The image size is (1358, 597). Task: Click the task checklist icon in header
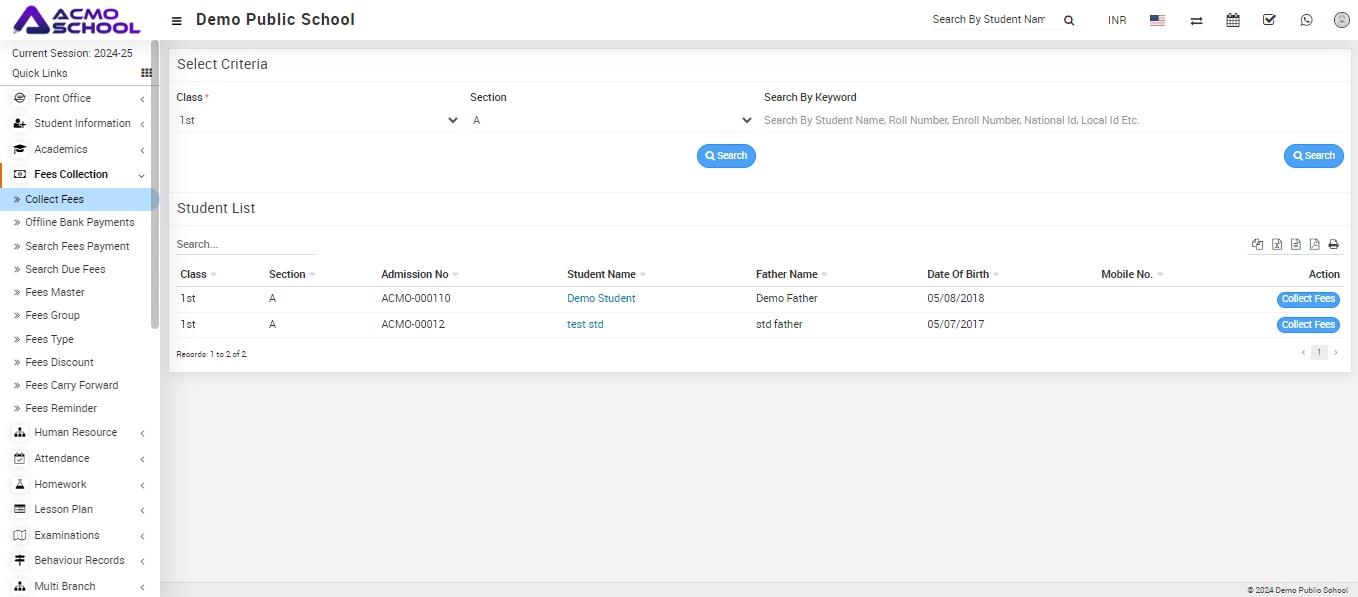1269,20
